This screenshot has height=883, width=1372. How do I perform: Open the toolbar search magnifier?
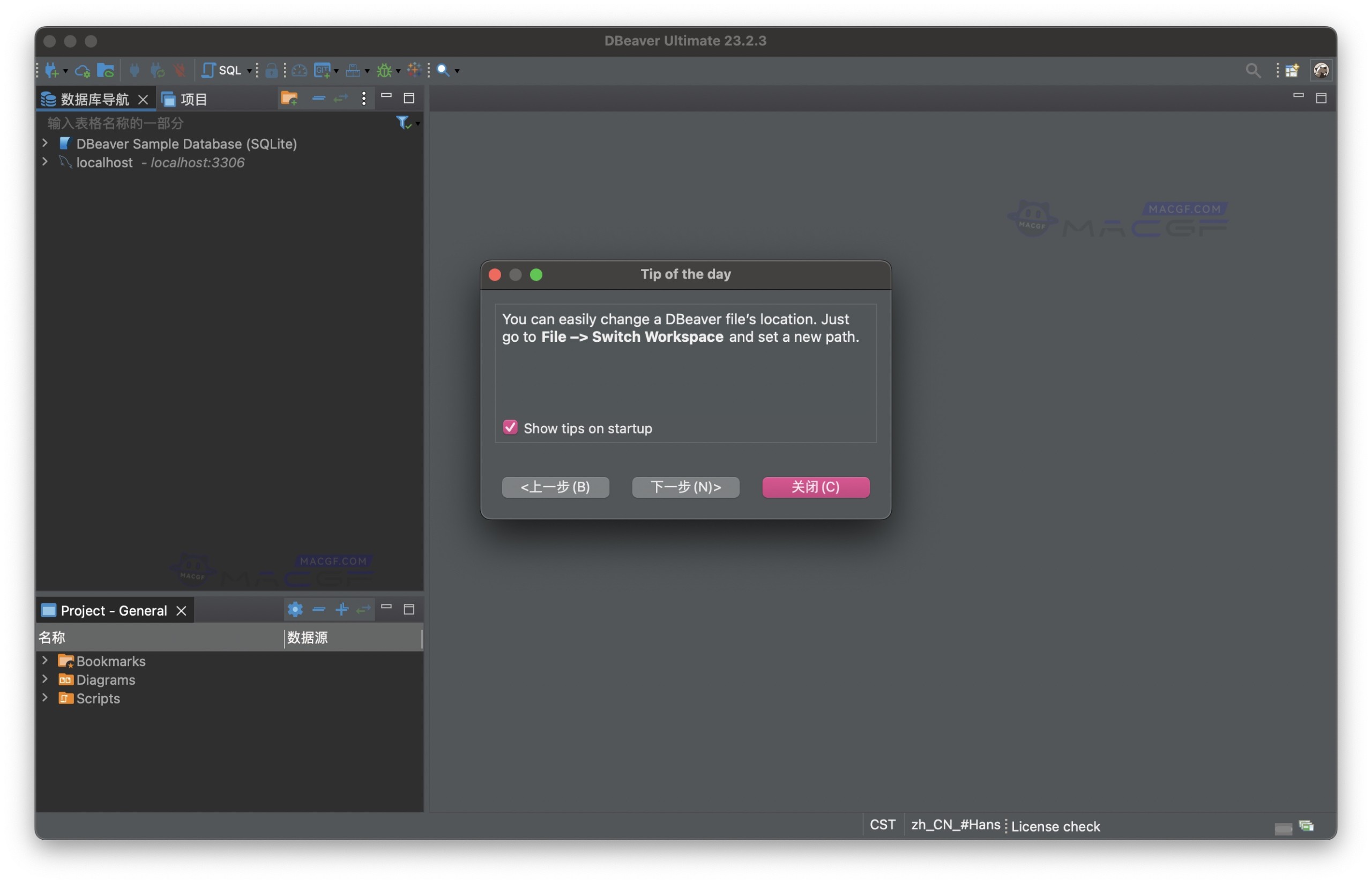444,70
